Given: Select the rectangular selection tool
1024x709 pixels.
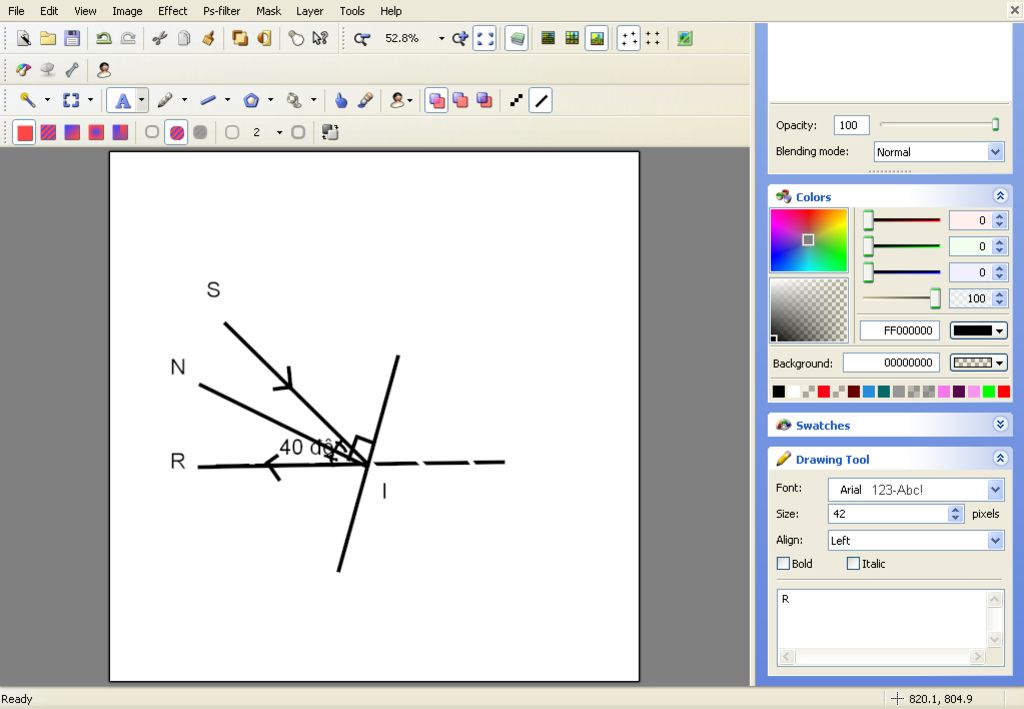Looking at the screenshot, I should pyautogui.click(x=71, y=100).
